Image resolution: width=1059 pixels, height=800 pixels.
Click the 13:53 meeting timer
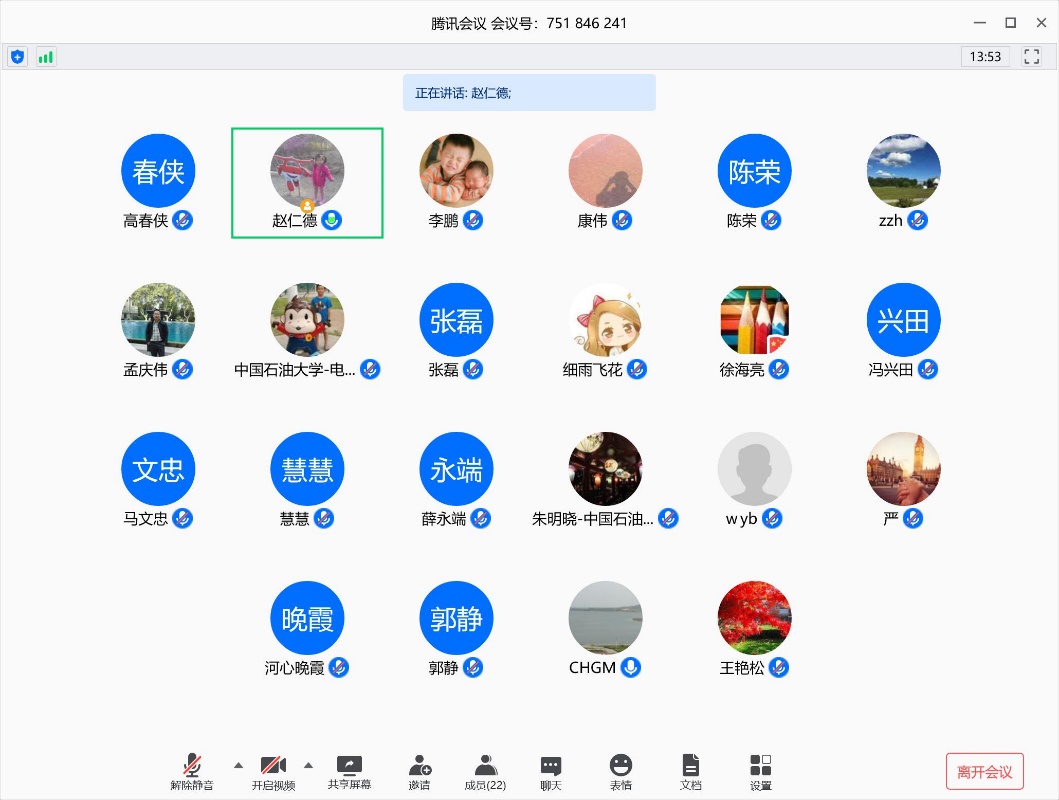point(985,57)
